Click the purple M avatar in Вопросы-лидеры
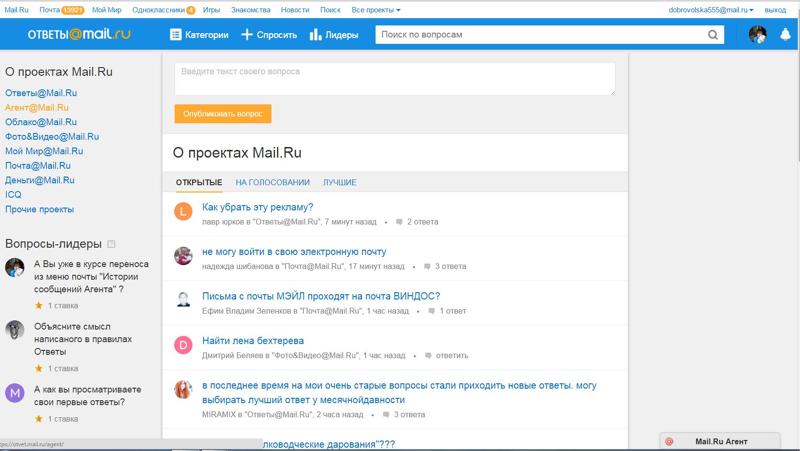The width and height of the screenshot is (800, 451). point(15,393)
